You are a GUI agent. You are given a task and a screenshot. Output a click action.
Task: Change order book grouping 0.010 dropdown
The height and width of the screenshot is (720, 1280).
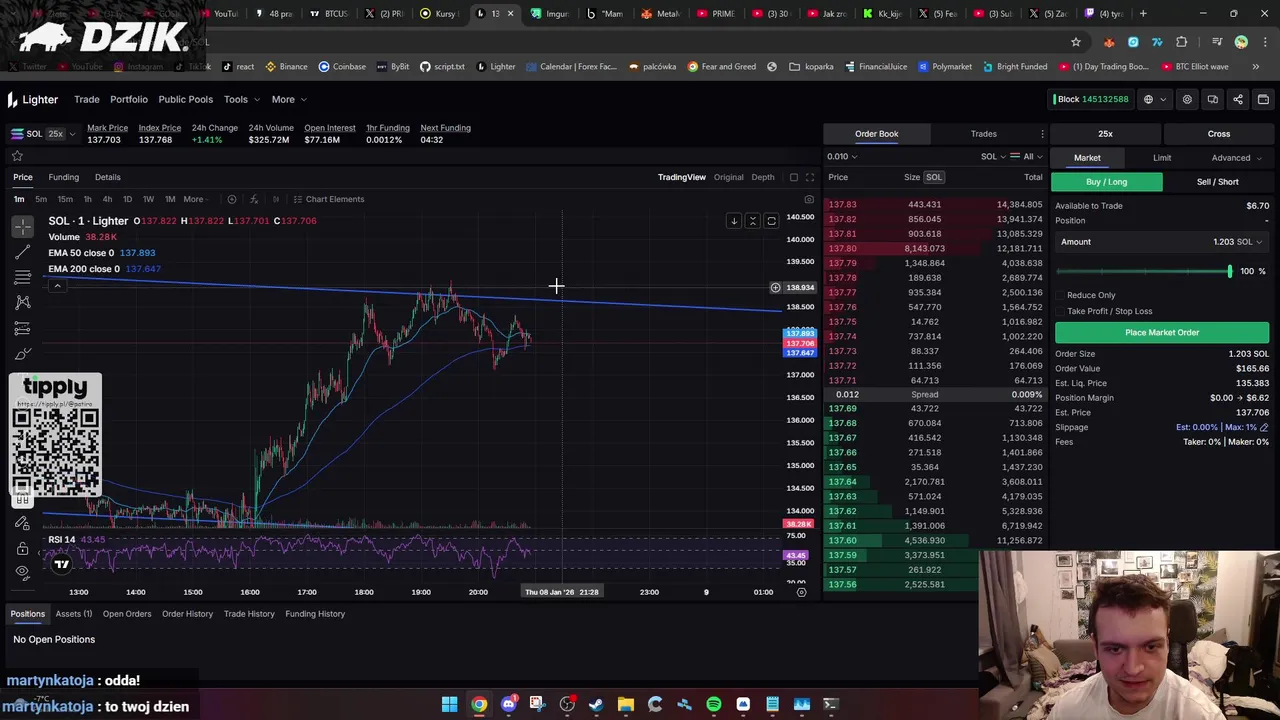842,156
